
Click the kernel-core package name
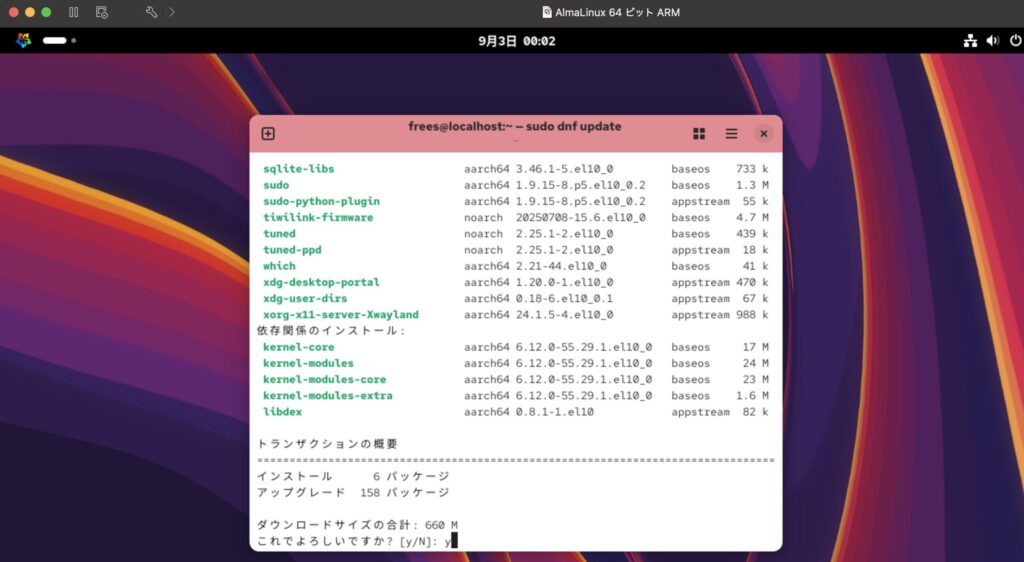(x=298, y=347)
